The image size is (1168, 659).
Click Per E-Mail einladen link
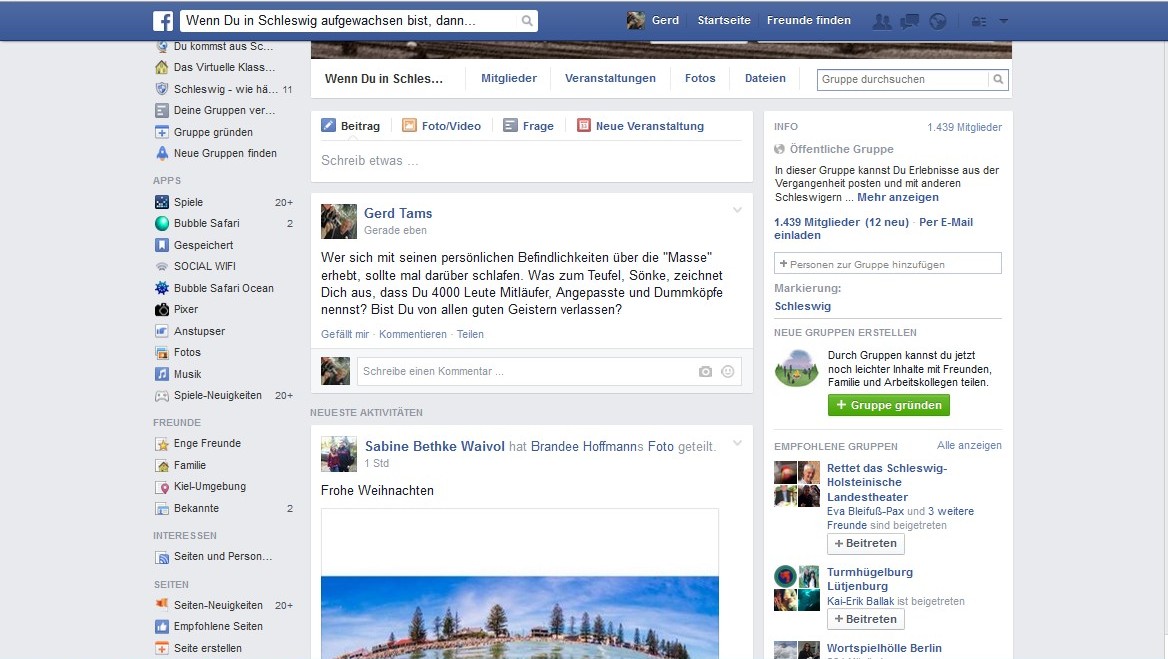pyautogui.click(x=873, y=229)
